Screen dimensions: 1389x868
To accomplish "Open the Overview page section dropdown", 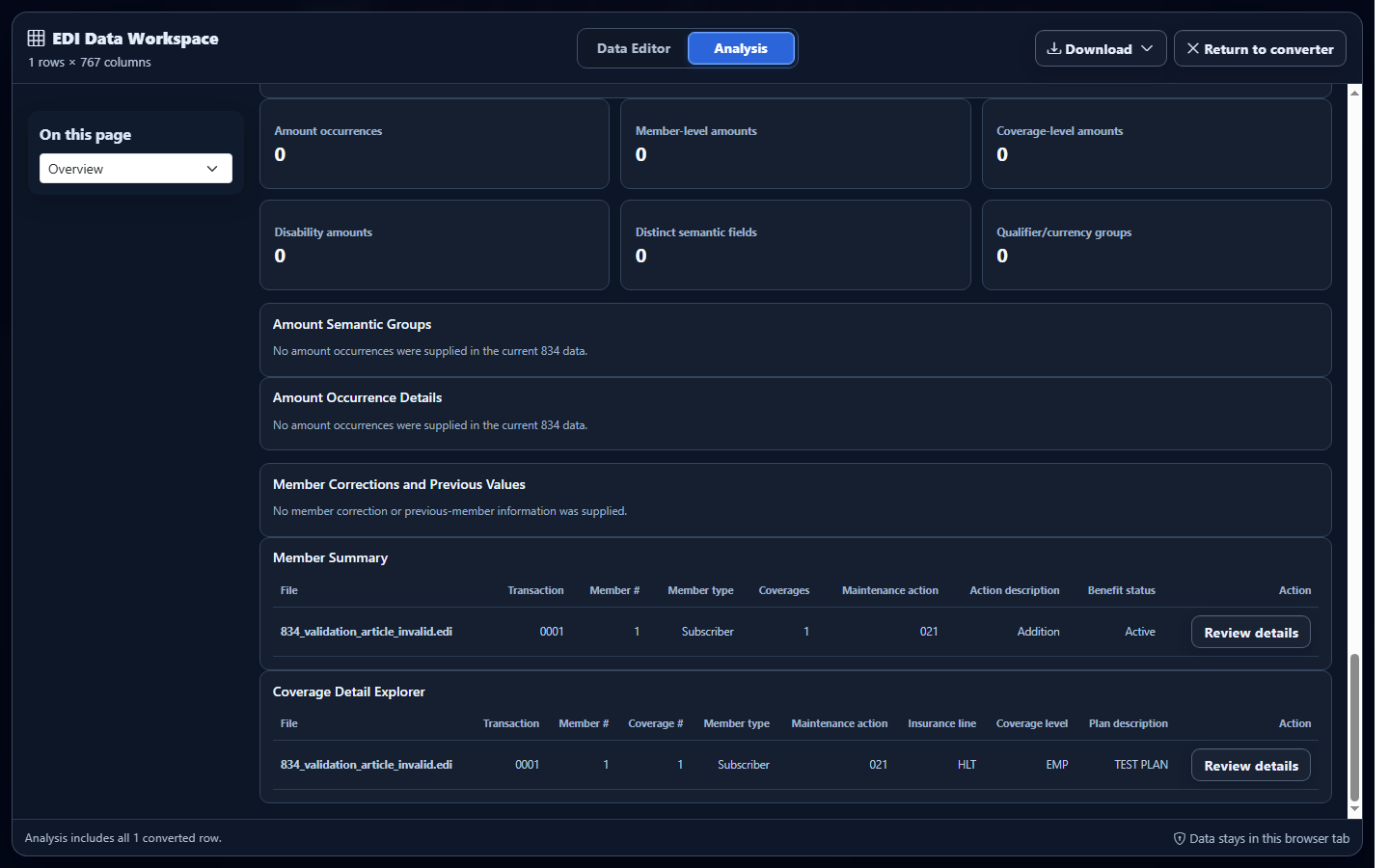I will click(136, 169).
